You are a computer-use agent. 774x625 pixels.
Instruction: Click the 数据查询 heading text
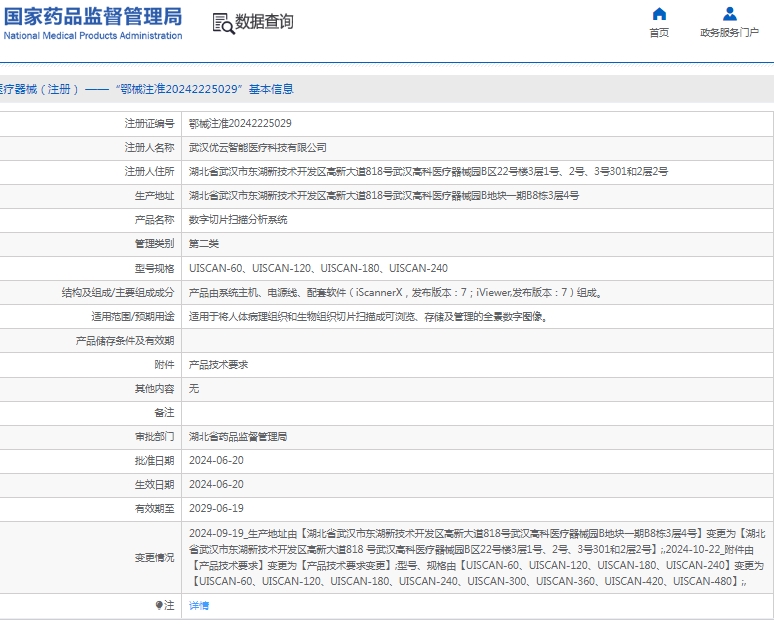264,22
